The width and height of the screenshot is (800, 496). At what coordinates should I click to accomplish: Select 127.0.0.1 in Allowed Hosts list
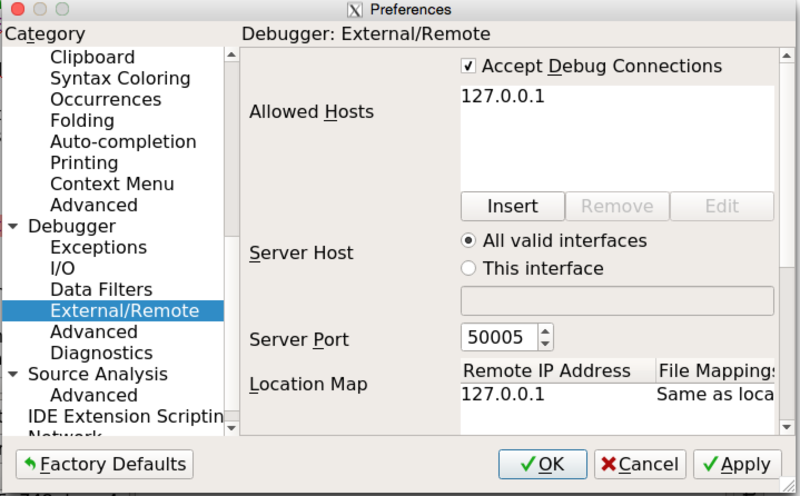click(503, 97)
